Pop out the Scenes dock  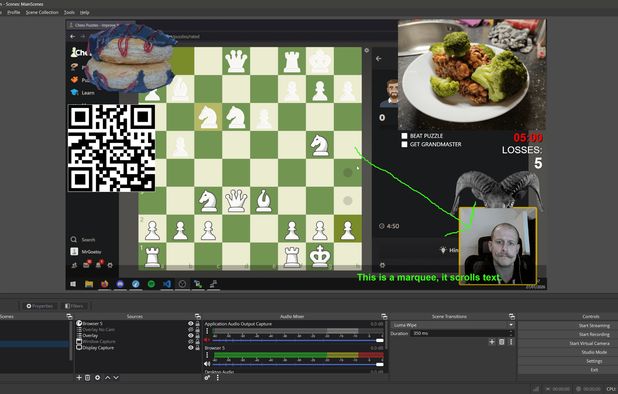[x=69, y=316]
